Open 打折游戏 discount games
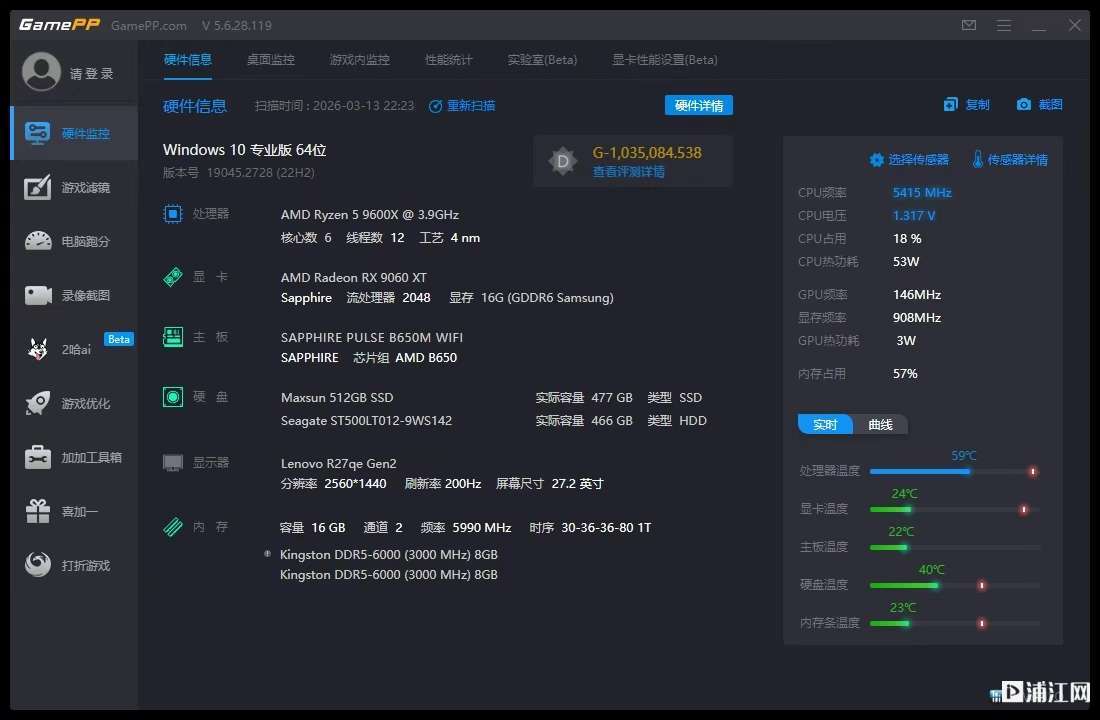The height and width of the screenshot is (720, 1100). pos(74,565)
